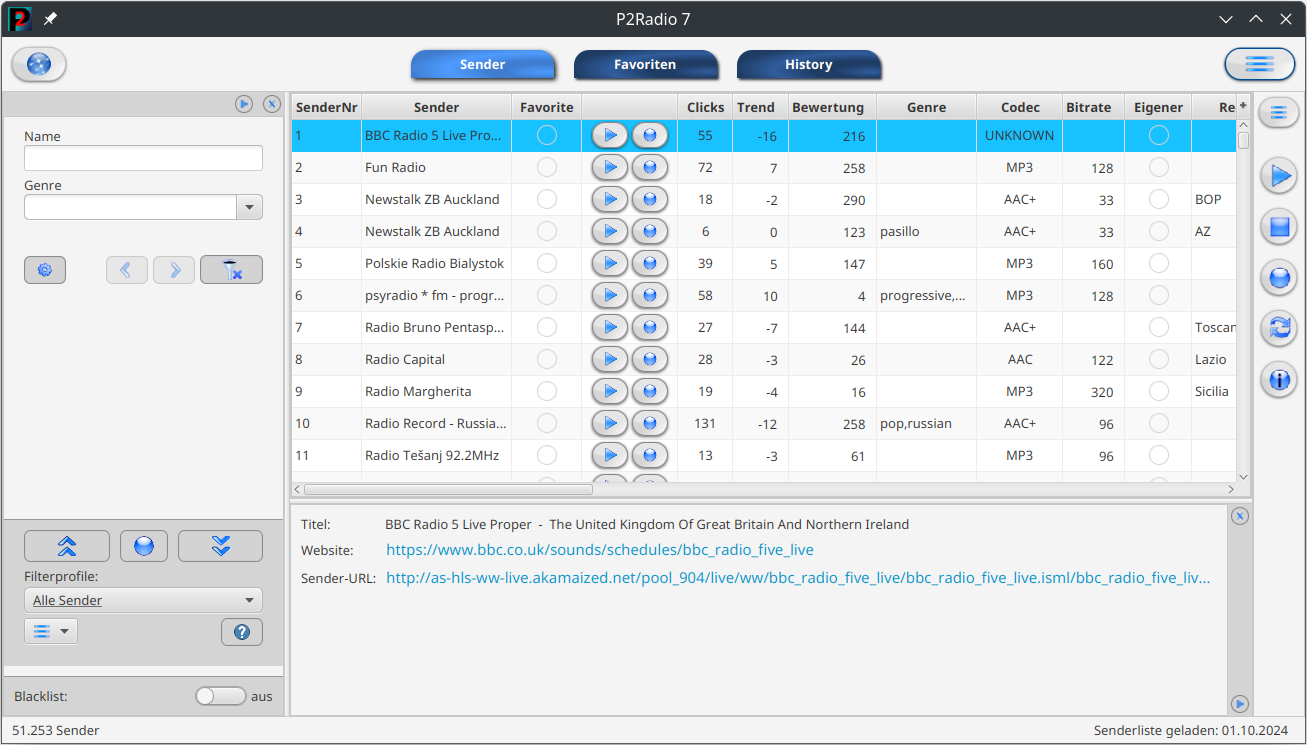This screenshot has width=1307, height=745.
Task: Open the Genre dropdown arrow
Action: pos(249,207)
